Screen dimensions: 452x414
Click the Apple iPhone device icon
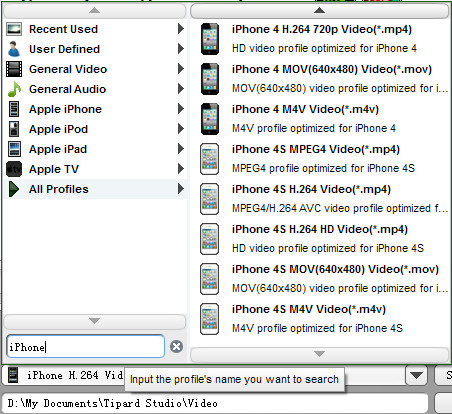14,109
